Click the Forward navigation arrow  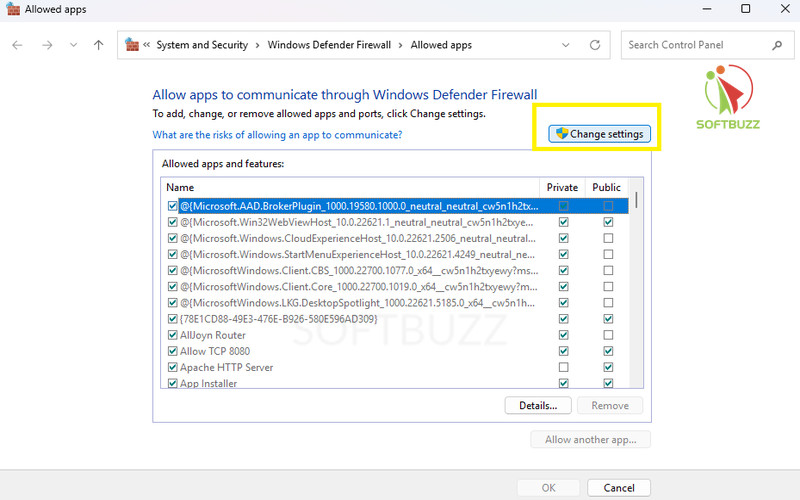click(47, 45)
